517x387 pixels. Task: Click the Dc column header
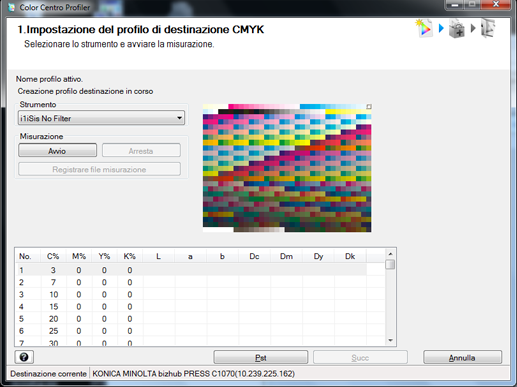click(254, 256)
